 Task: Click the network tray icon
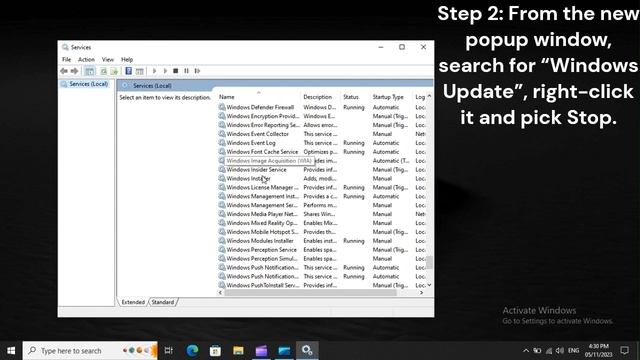[x=549, y=351]
